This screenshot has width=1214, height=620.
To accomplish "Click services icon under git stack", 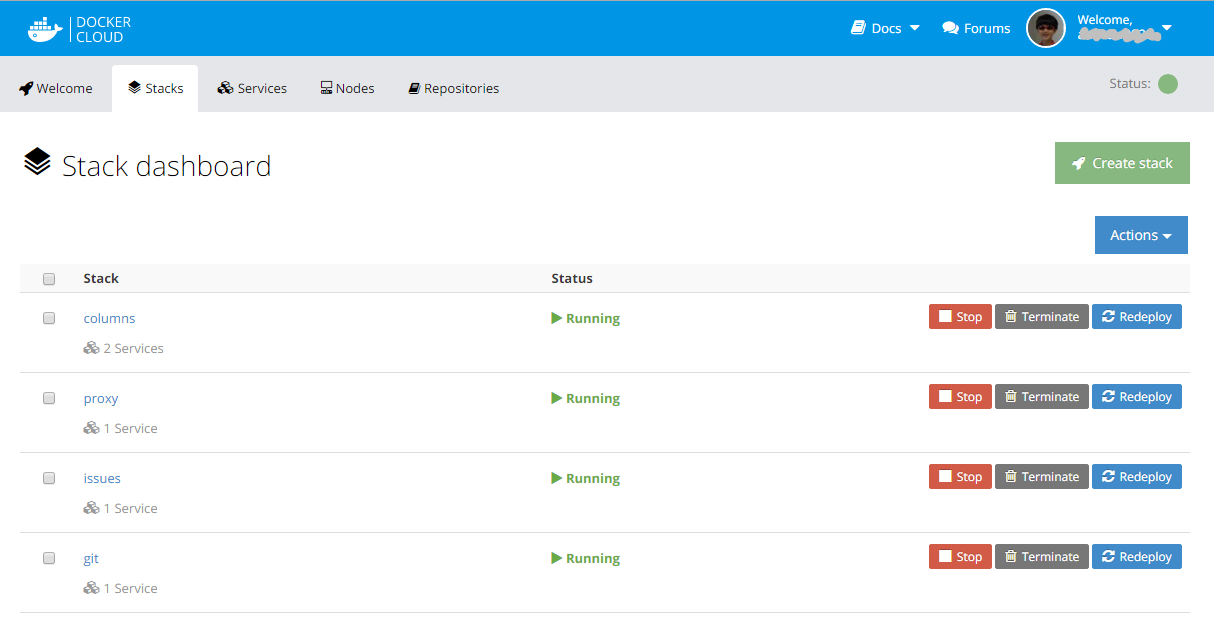I will (91, 588).
